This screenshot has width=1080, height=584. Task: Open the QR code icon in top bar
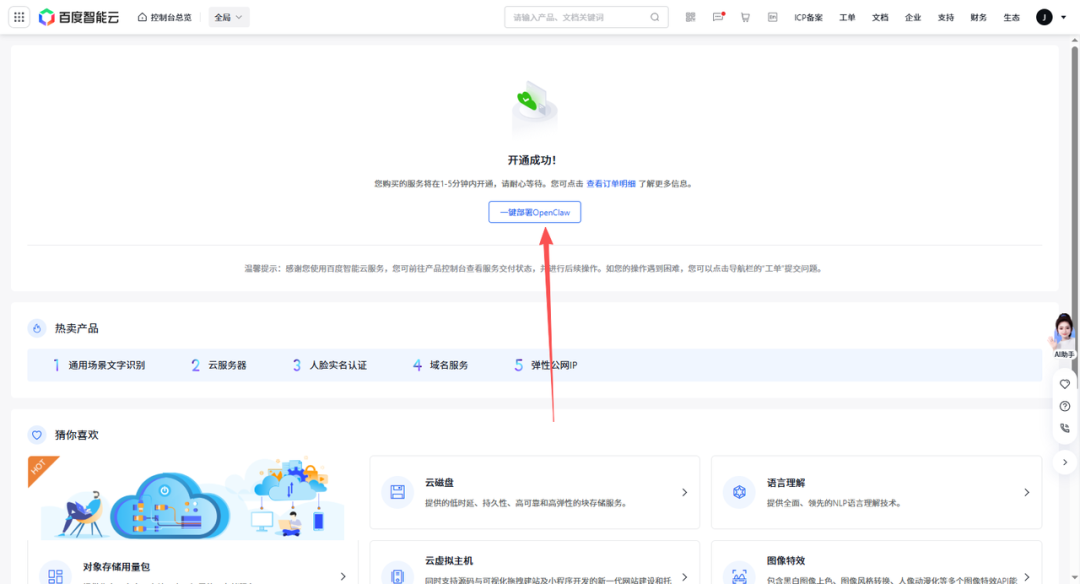pyautogui.click(x=689, y=16)
